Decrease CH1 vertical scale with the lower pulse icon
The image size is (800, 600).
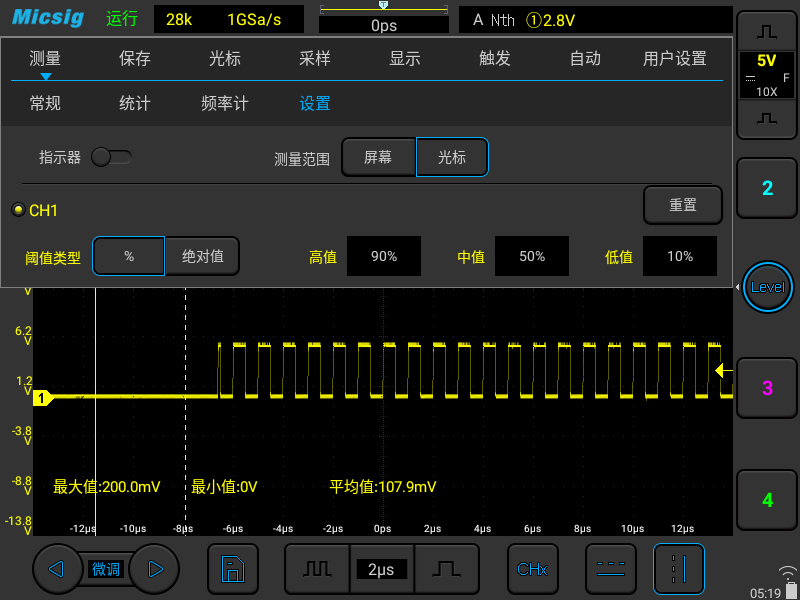[767, 118]
